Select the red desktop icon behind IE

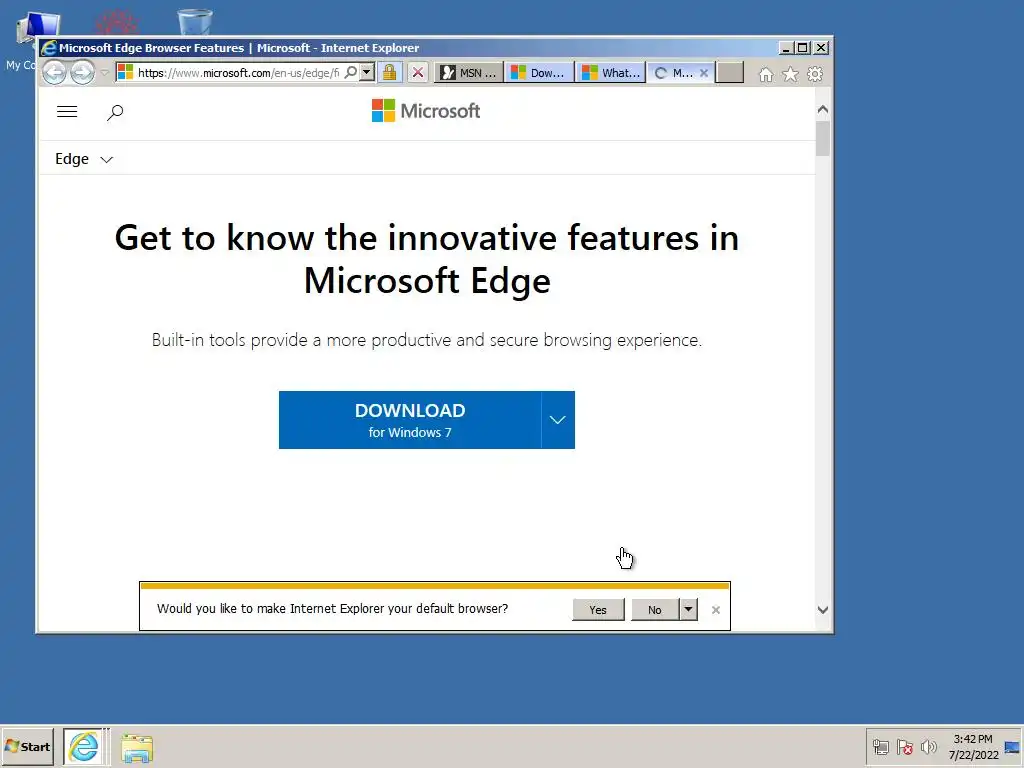coord(116,22)
